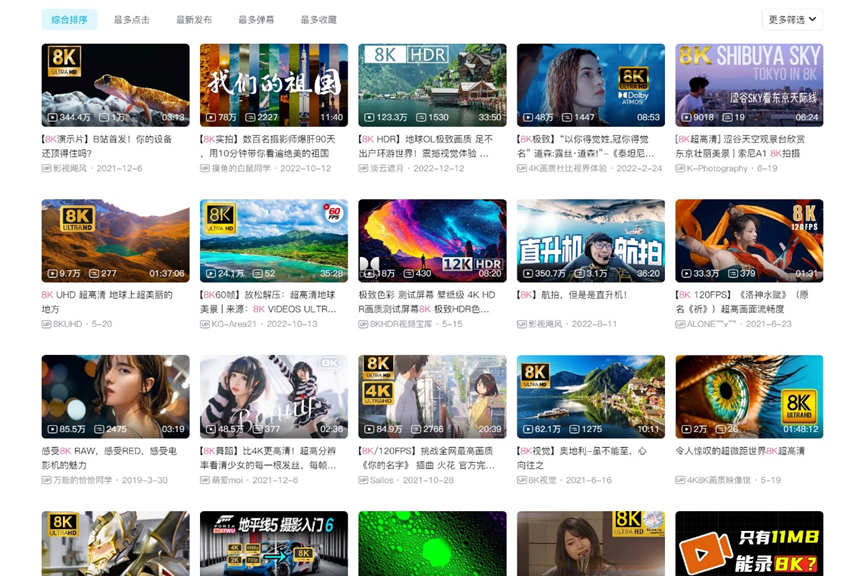
Task: Open title 极致色彩 测试屏幕 壁纸级 4K HDR
Action: coord(427,302)
